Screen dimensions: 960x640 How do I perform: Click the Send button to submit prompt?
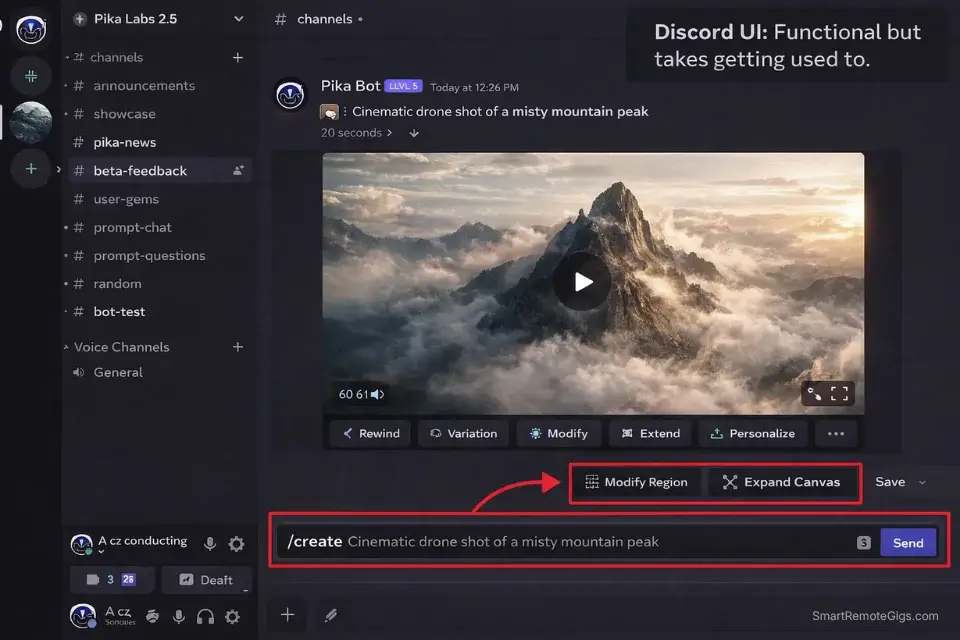907,542
